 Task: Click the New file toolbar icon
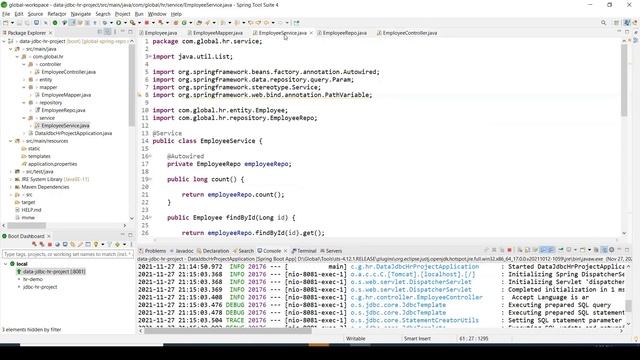(x=6, y=22)
